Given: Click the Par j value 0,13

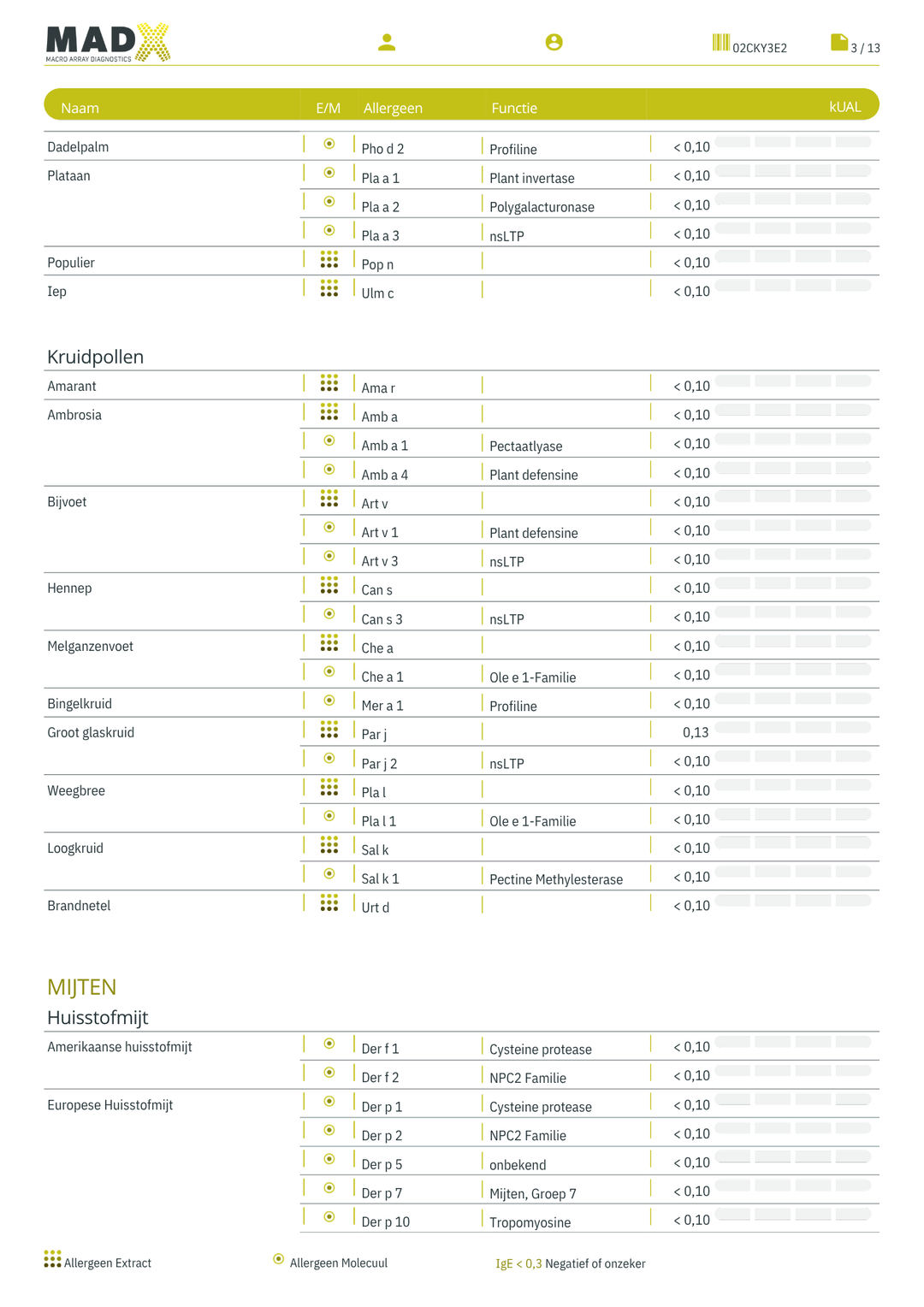Looking at the screenshot, I should click(x=696, y=732).
